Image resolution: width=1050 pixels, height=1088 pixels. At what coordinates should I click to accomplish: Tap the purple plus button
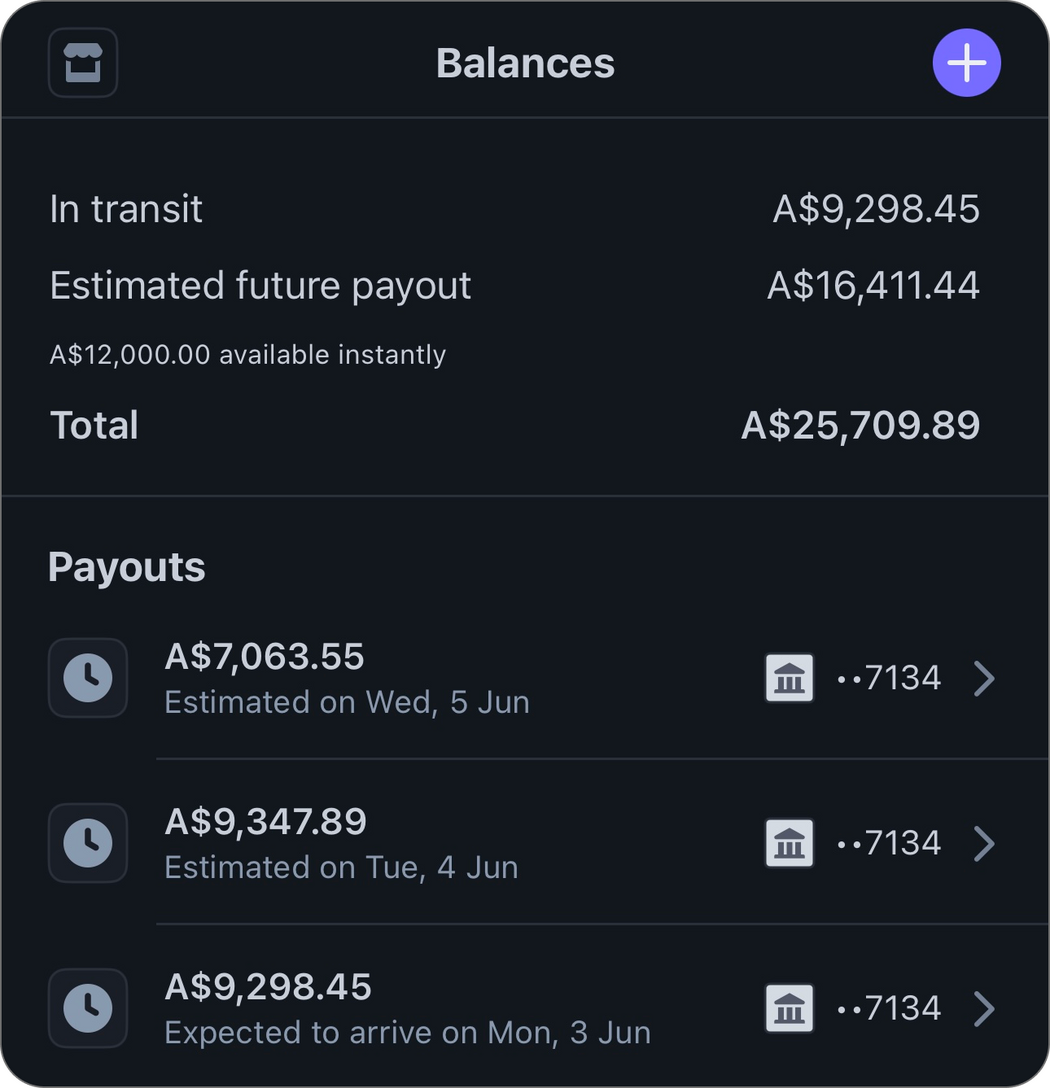(966, 63)
